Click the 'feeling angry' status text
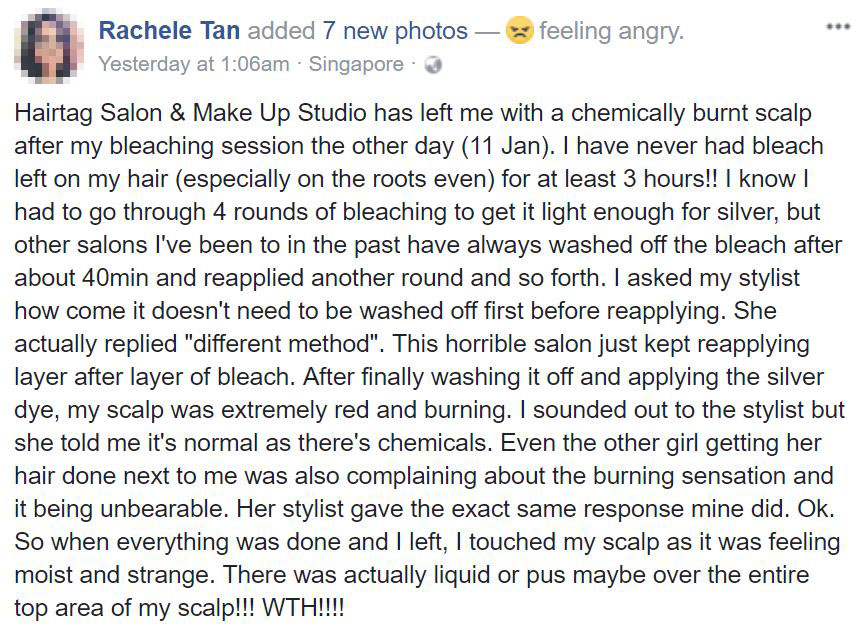This screenshot has width=861, height=635. (611, 32)
